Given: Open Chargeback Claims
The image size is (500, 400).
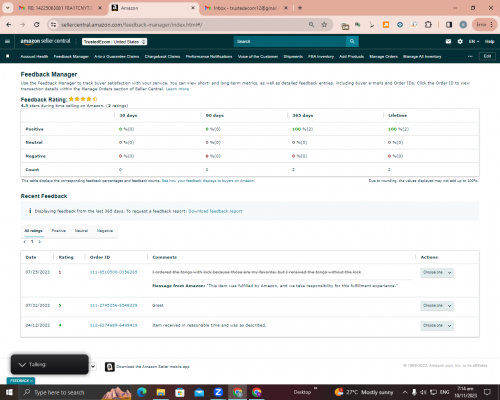Looking at the screenshot, I should 162,57.
